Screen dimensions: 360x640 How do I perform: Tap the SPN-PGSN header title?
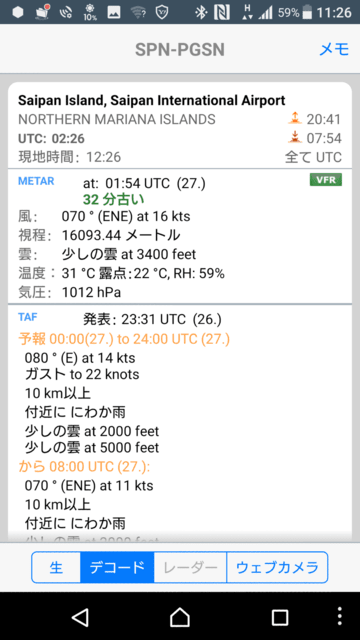[x=180, y=50]
